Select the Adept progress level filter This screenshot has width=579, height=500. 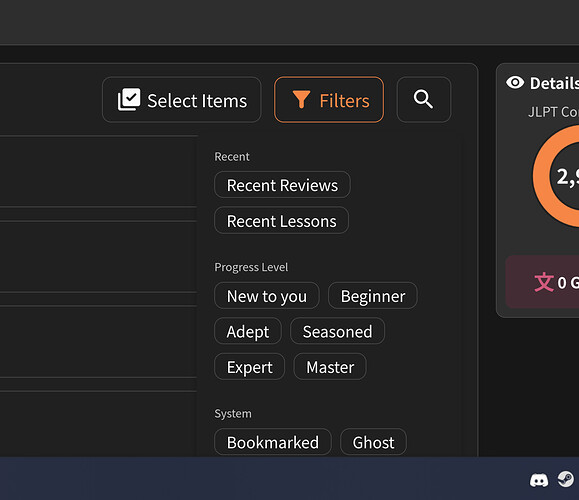(248, 331)
